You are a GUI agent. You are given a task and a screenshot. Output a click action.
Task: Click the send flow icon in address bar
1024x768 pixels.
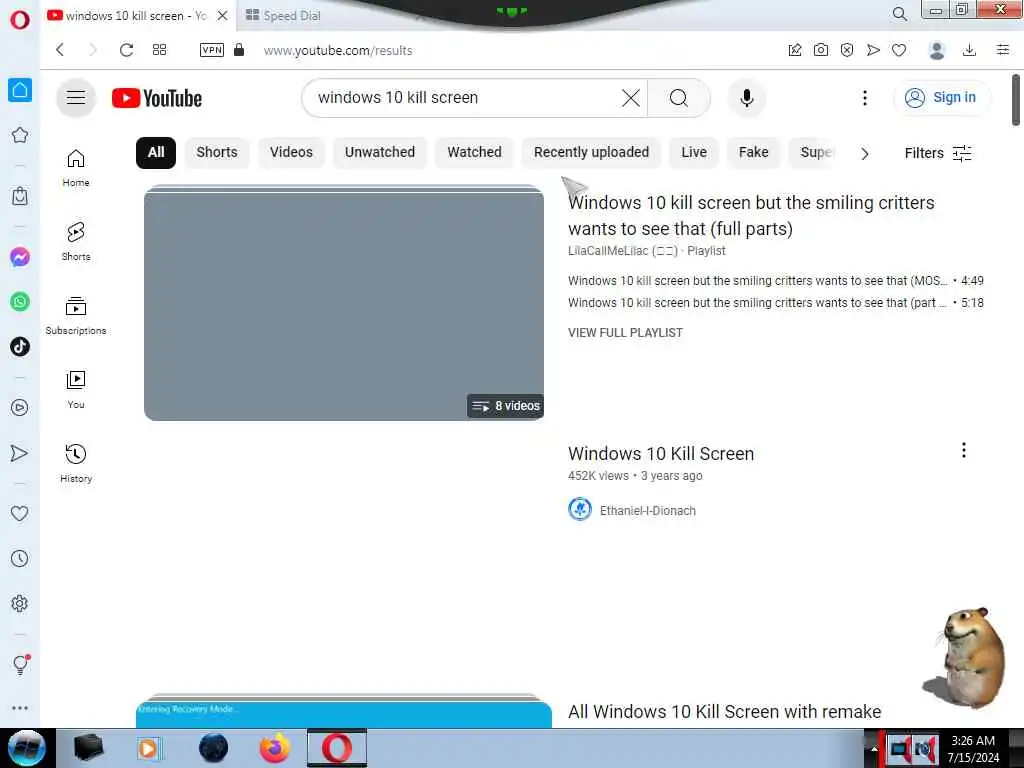tap(873, 50)
